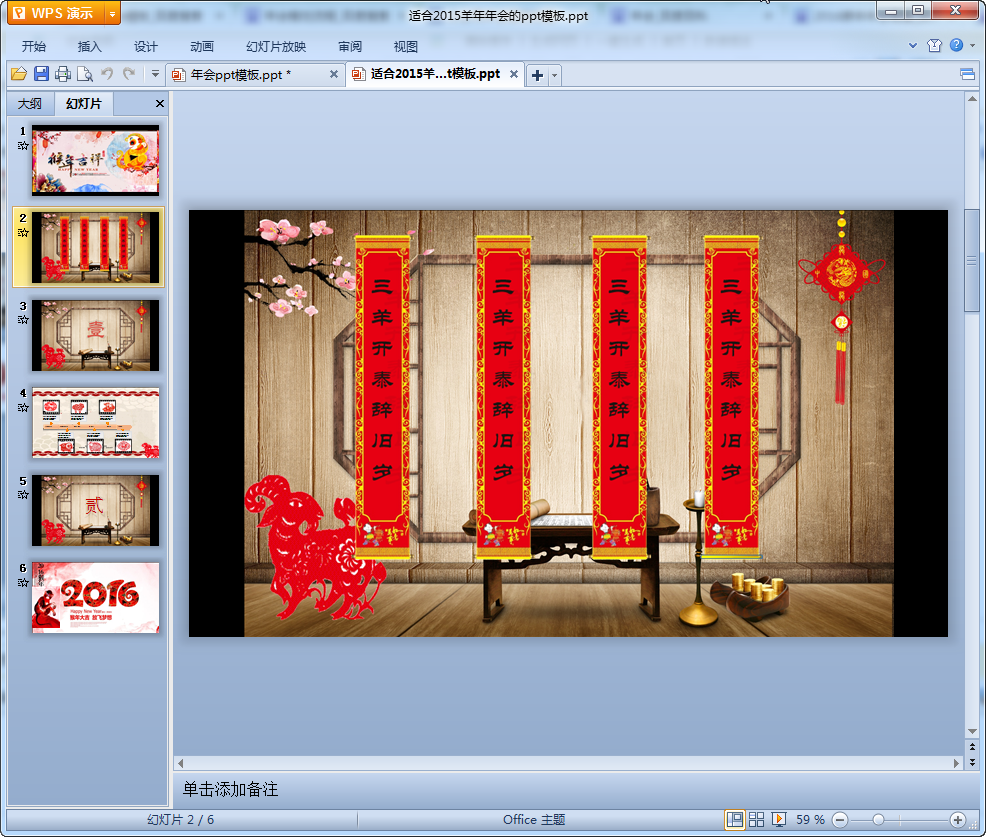Open the 审阅 menu tab

(350, 47)
